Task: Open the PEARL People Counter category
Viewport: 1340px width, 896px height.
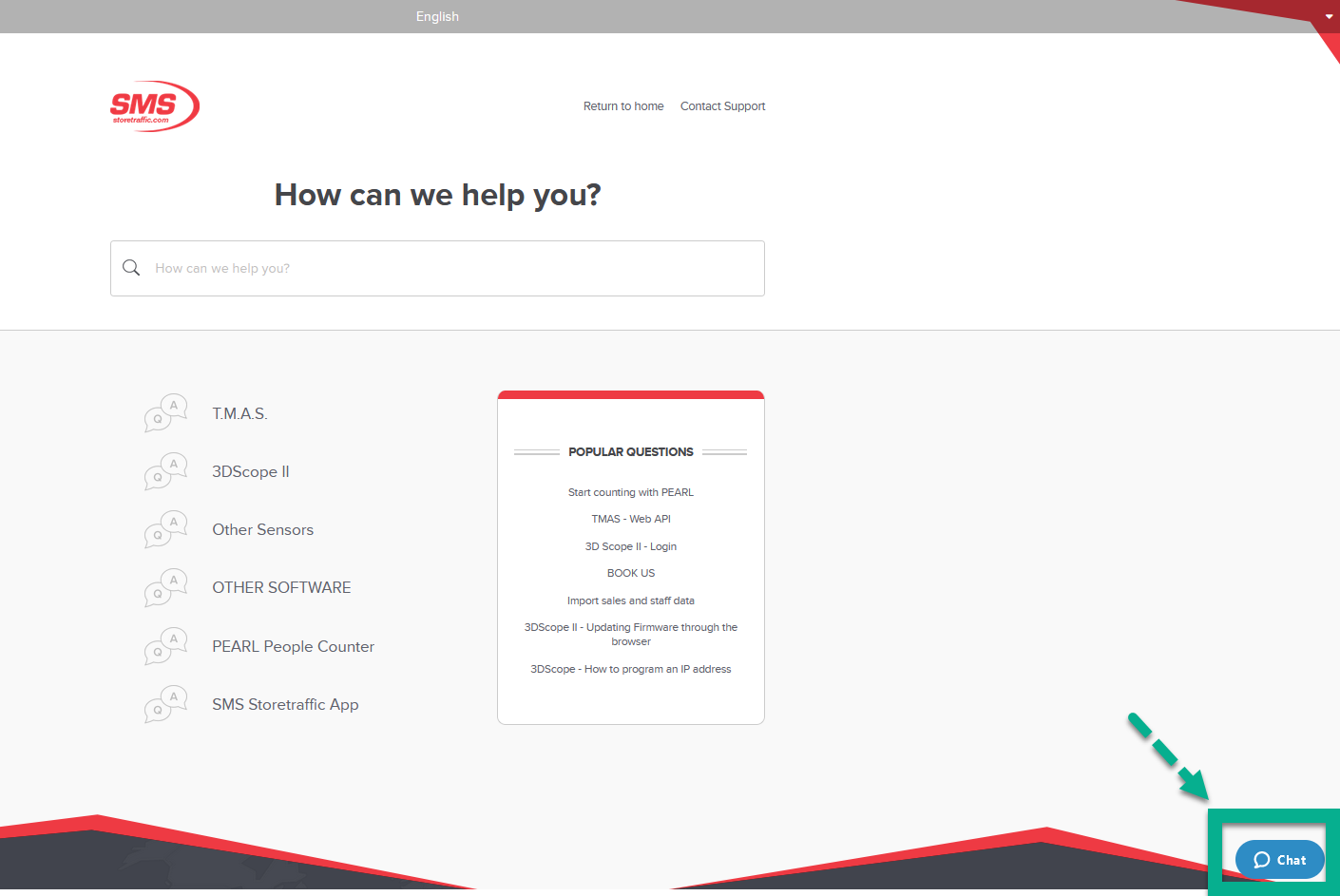Action: [x=293, y=646]
